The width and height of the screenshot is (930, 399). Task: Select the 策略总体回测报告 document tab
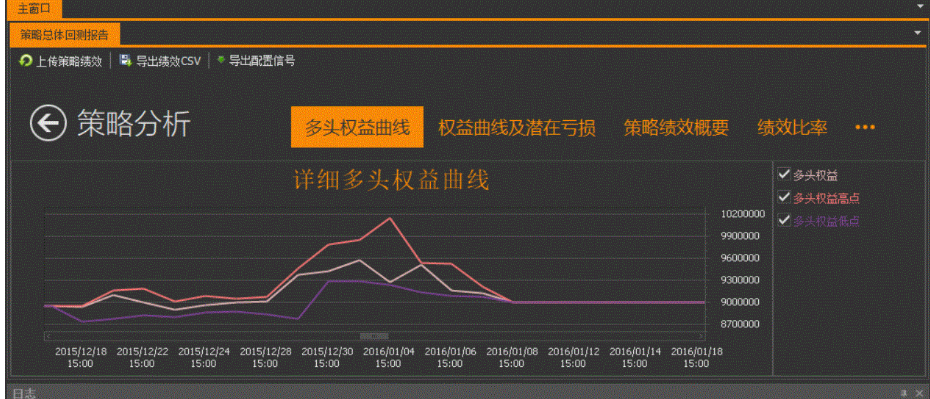(x=65, y=35)
